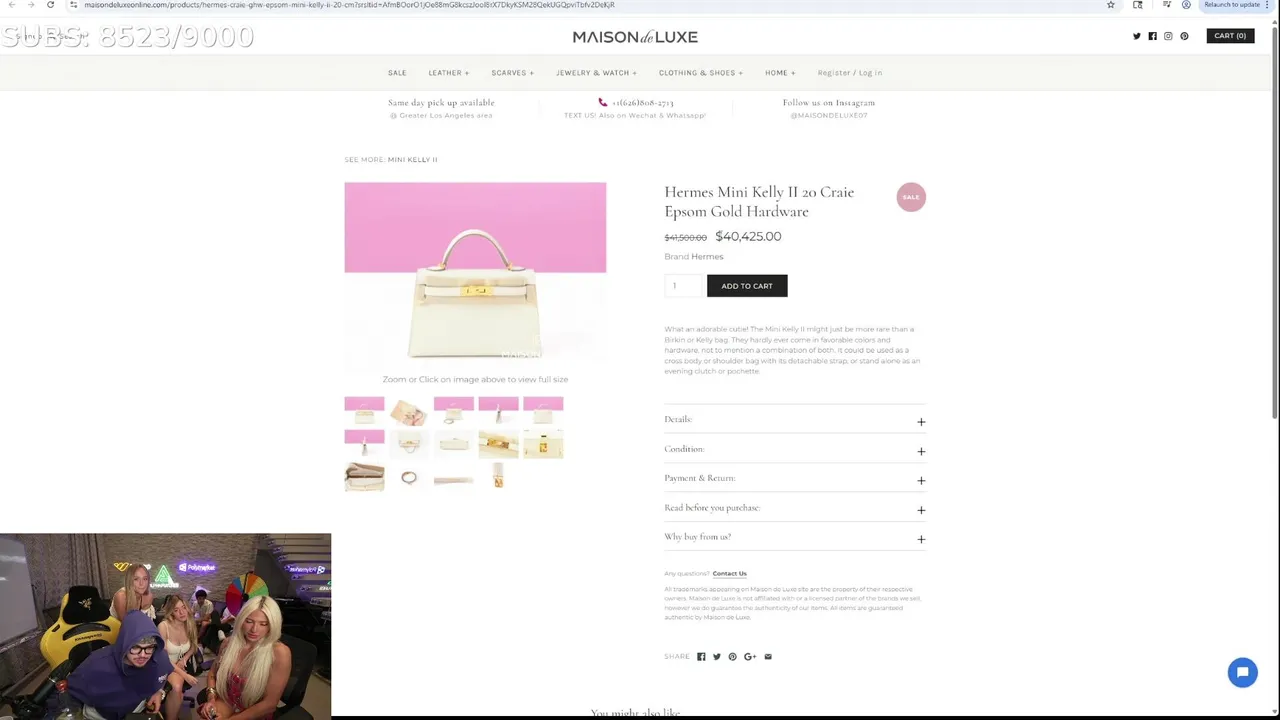The image size is (1280, 720).
Task: Share product on Pinterest
Action: (x=732, y=657)
